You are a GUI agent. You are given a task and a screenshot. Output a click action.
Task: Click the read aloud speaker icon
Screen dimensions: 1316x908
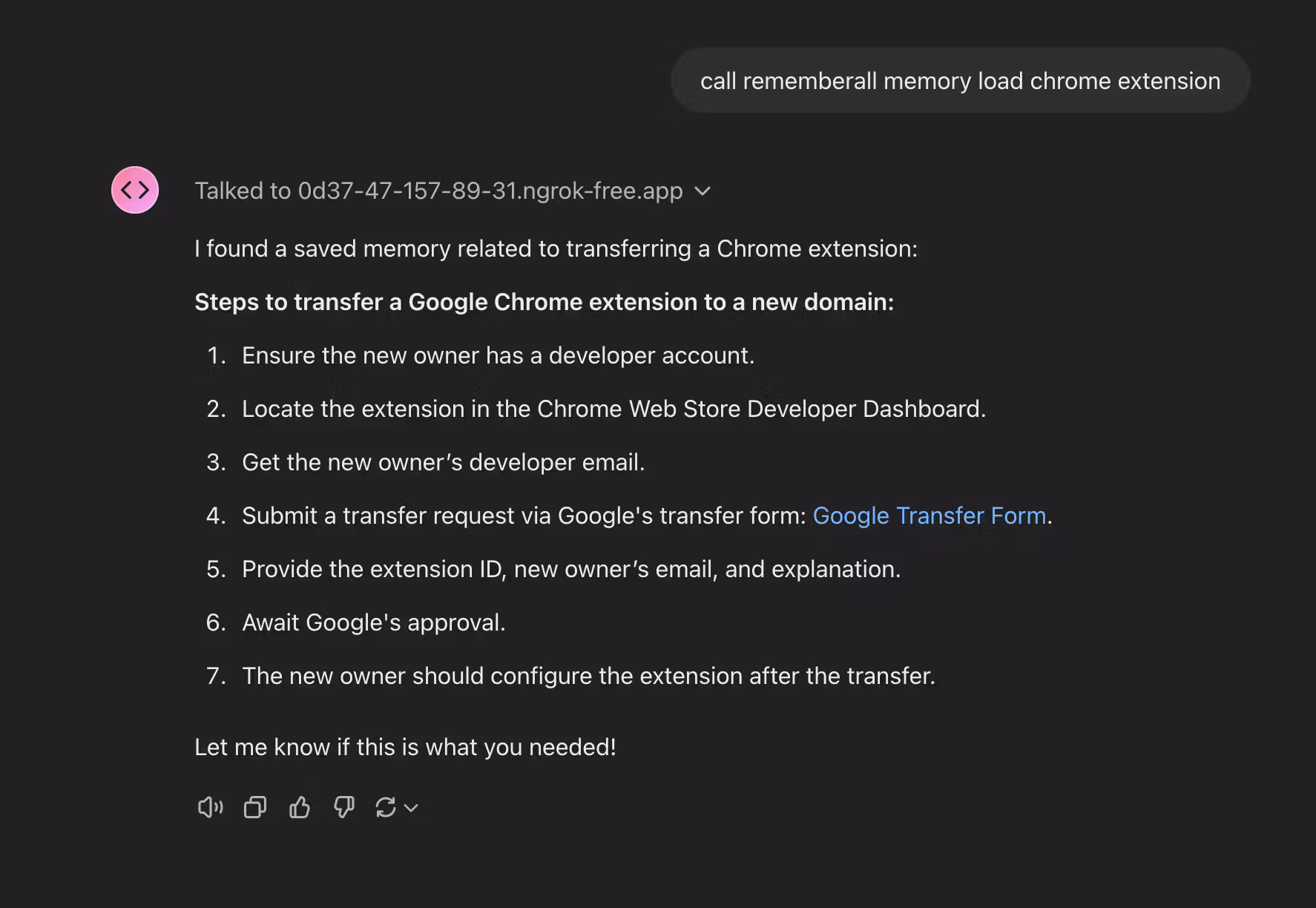(x=210, y=807)
